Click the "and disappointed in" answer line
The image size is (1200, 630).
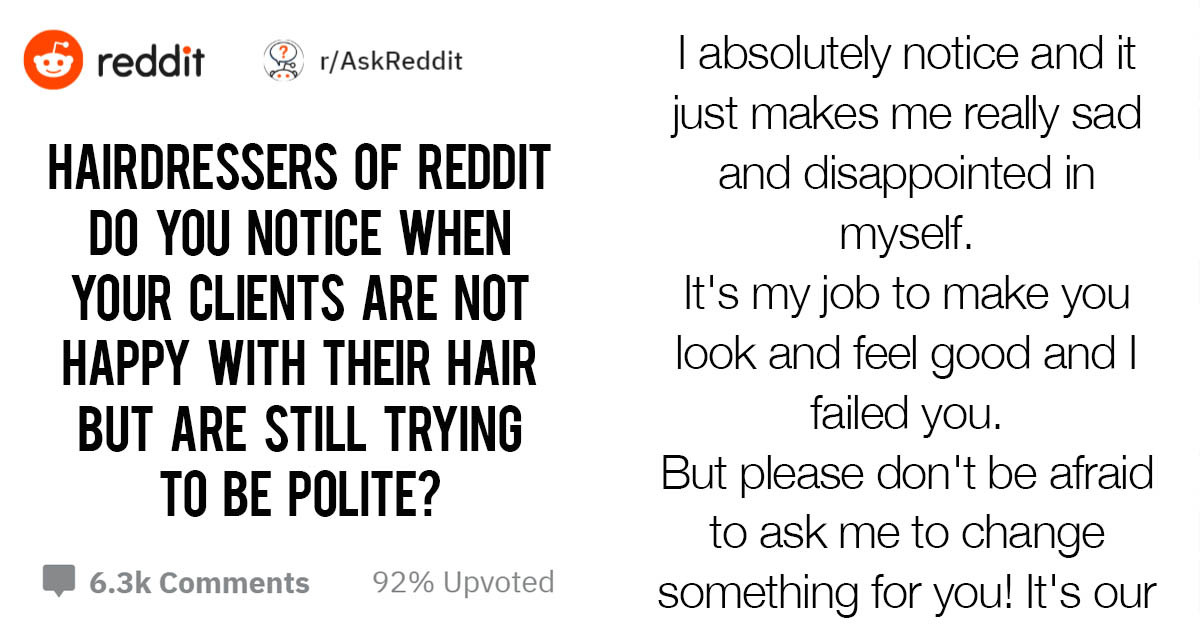906,175
